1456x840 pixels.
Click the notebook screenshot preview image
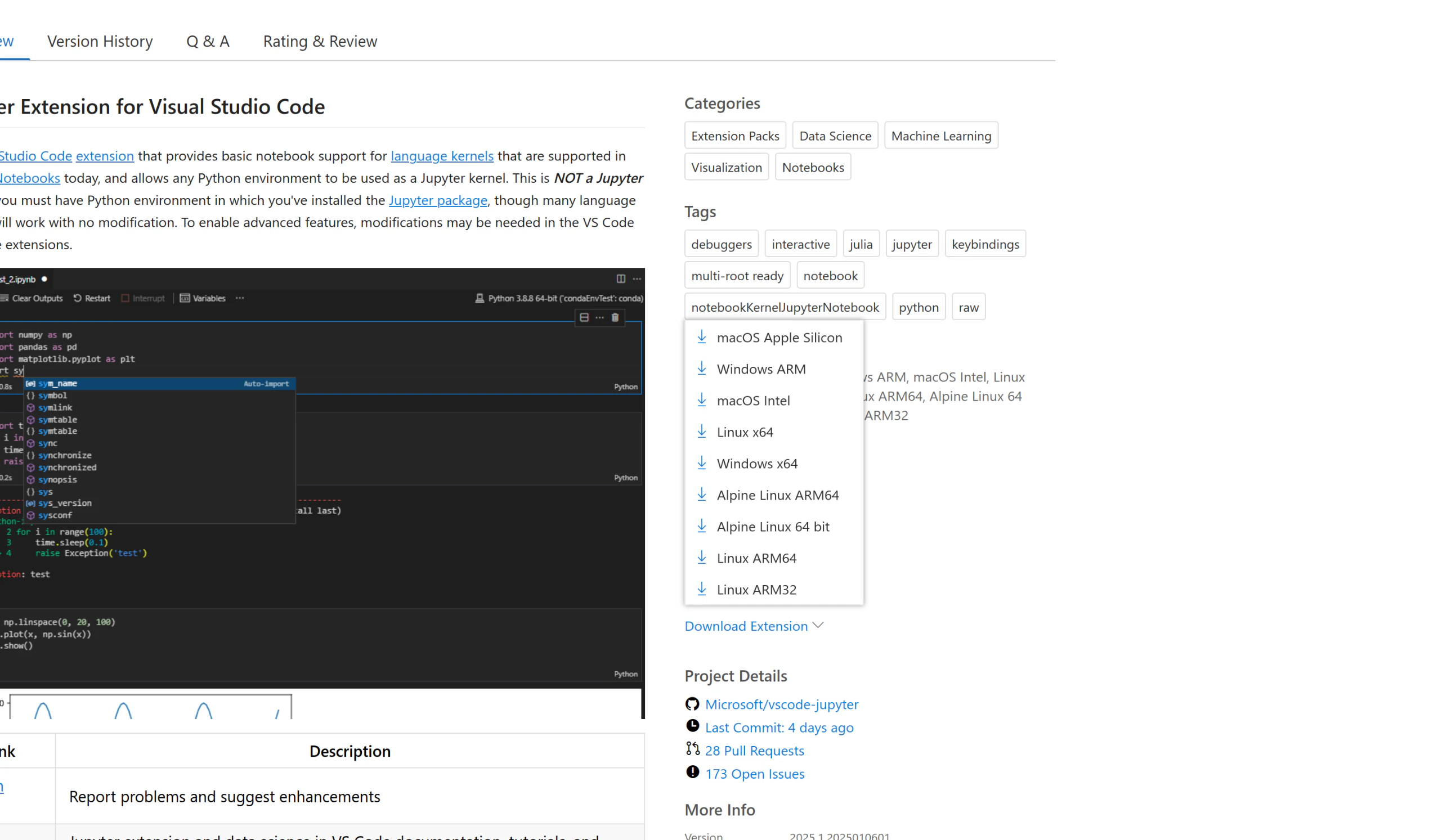322,493
